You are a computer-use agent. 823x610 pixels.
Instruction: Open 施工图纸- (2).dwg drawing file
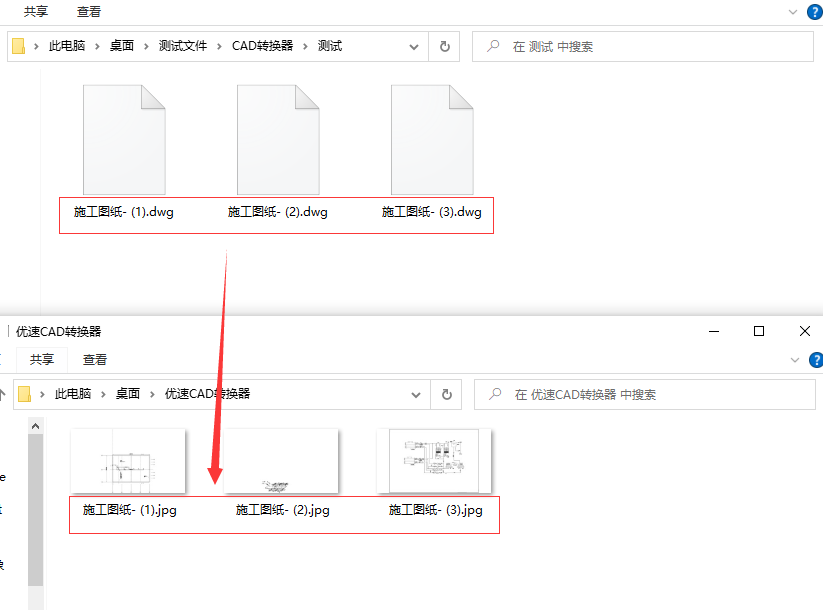pyautogui.click(x=280, y=140)
